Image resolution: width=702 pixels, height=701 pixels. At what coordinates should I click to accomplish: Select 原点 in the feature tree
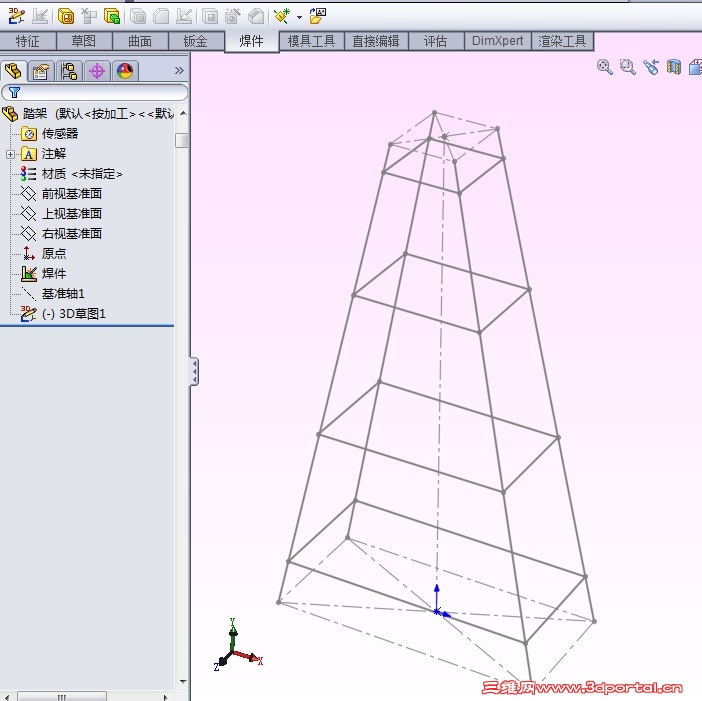(x=44, y=253)
